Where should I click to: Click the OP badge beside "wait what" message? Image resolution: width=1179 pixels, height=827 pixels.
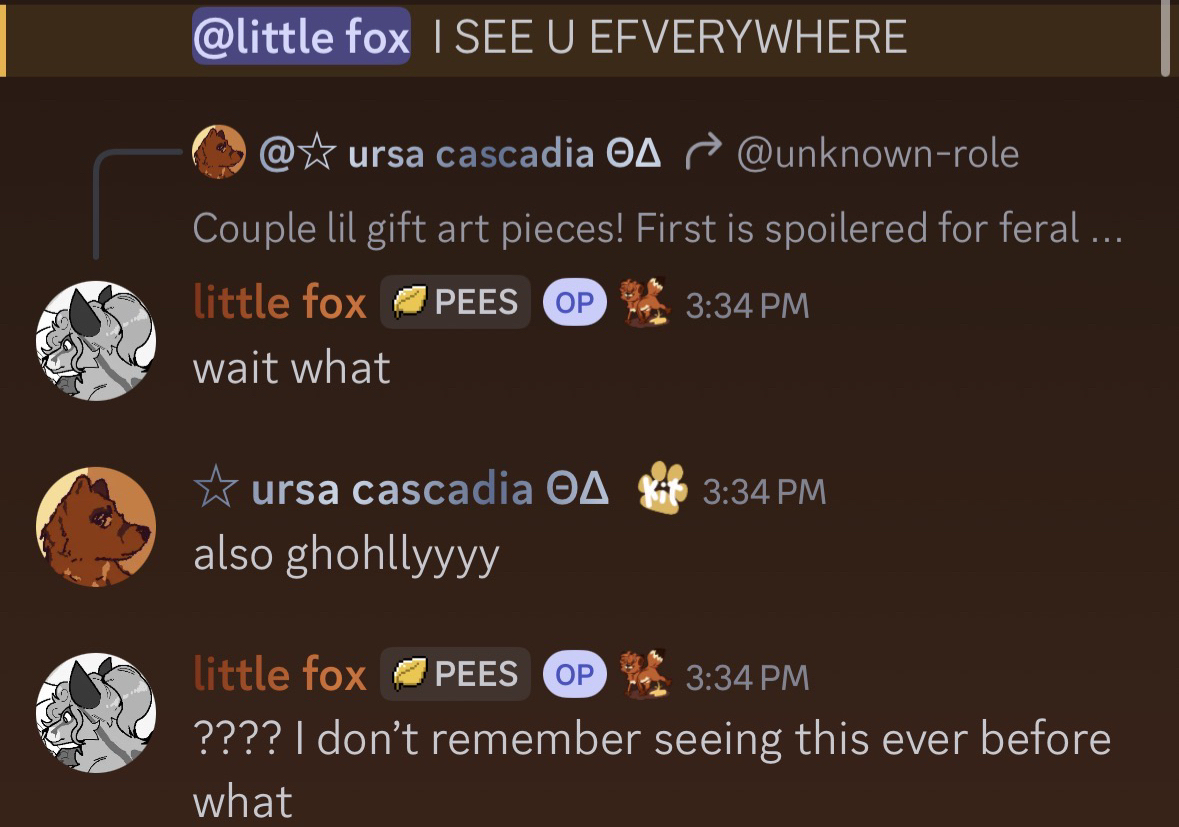[574, 303]
